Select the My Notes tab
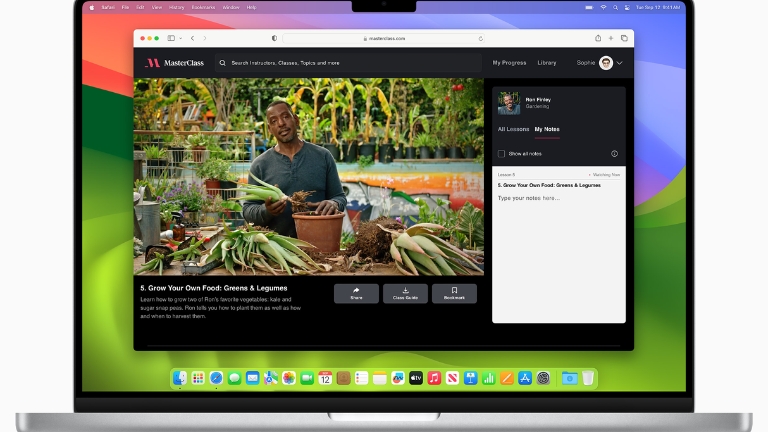The image size is (768, 432). pos(546,129)
